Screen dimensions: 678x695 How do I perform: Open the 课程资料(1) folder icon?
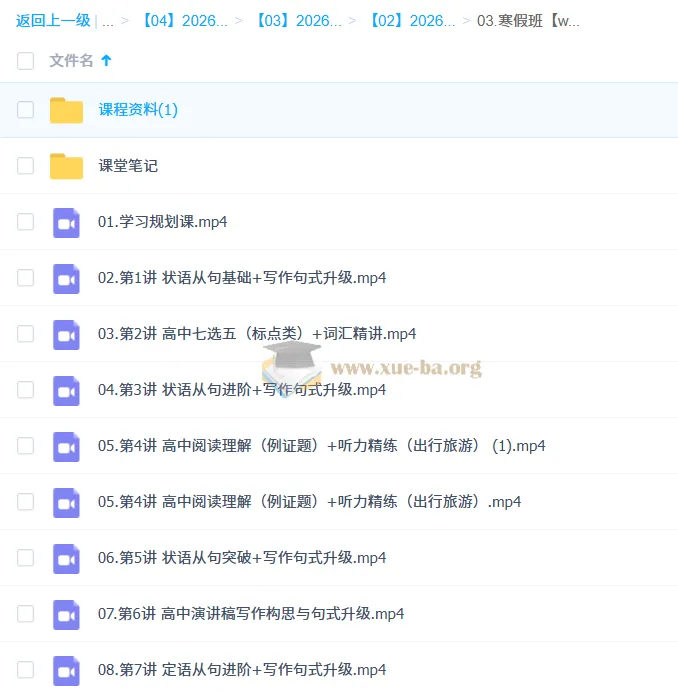pos(66,110)
